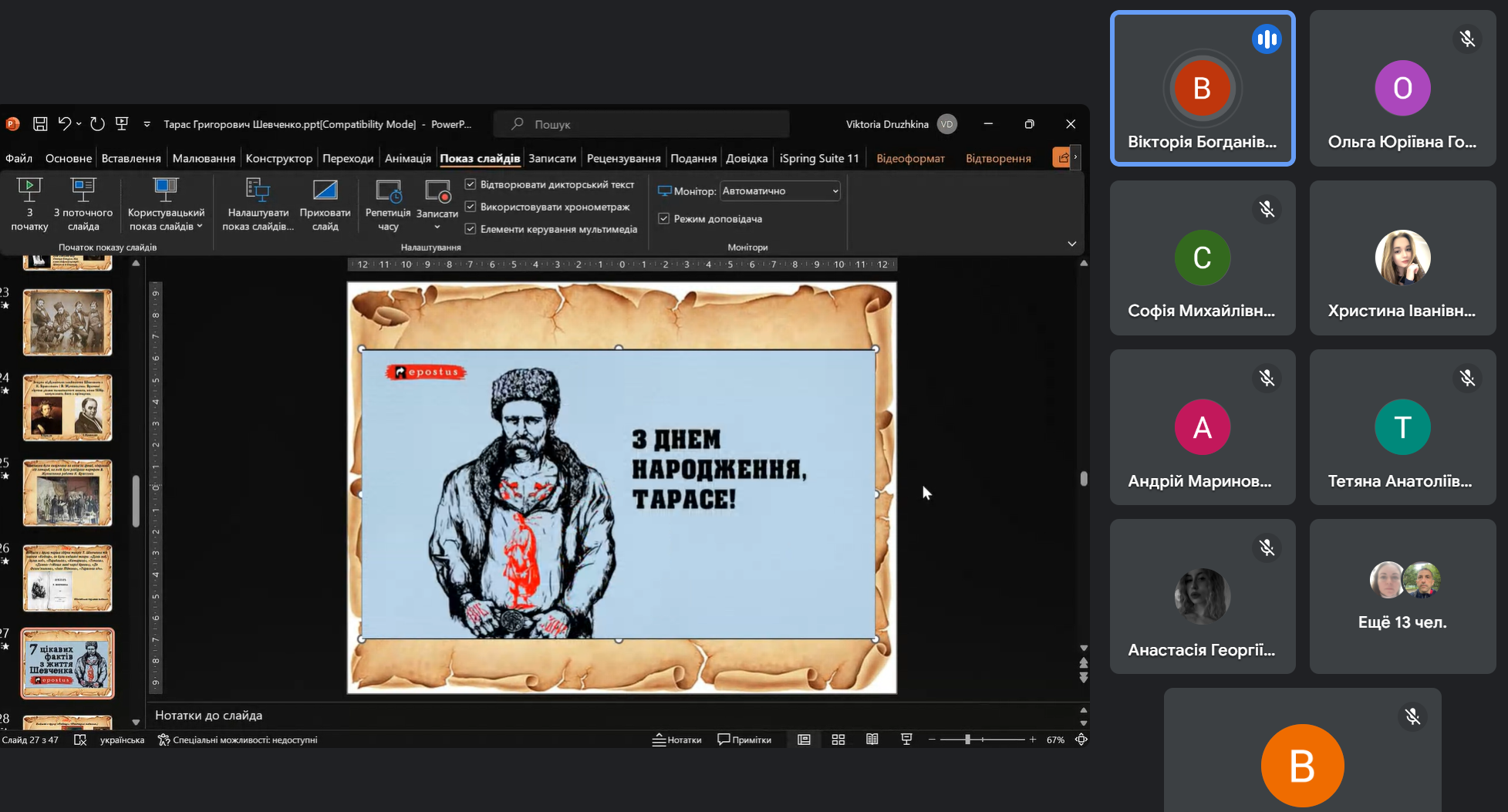
Task: Open Set Up Slide Show settings
Action: pyautogui.click(x=258, y=204)
